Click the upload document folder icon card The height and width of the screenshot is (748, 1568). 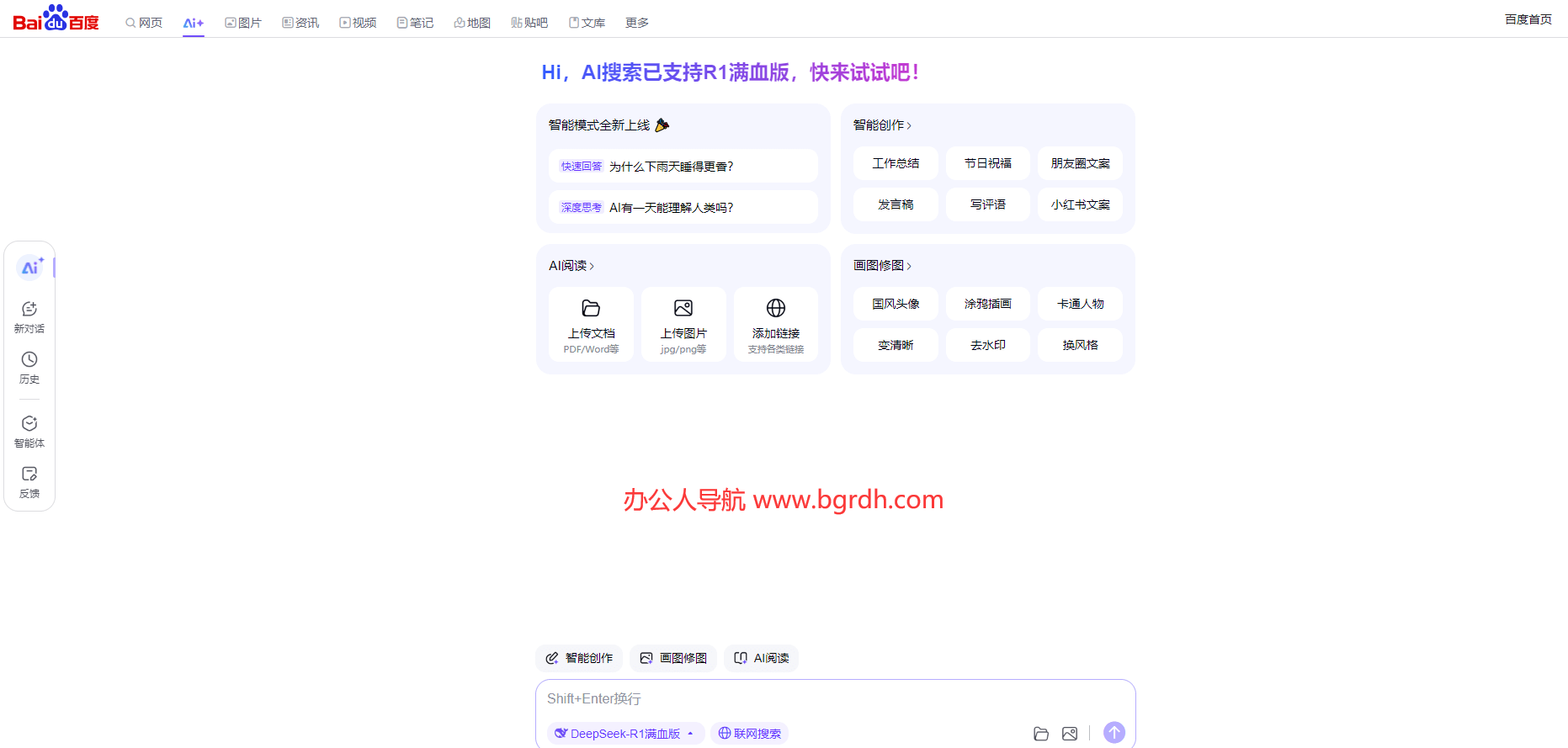pyautogui.click(x=591, y=325)
